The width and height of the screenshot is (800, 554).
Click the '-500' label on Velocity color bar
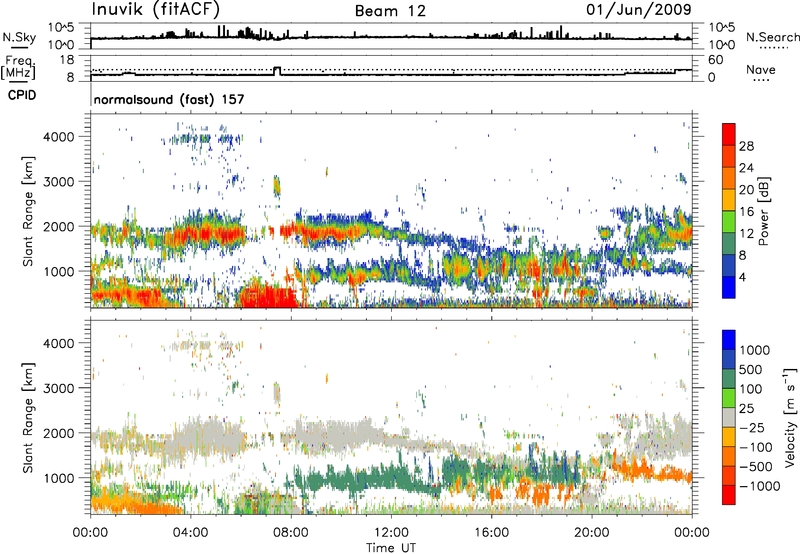pyautogui.click(x=756, y=467)
